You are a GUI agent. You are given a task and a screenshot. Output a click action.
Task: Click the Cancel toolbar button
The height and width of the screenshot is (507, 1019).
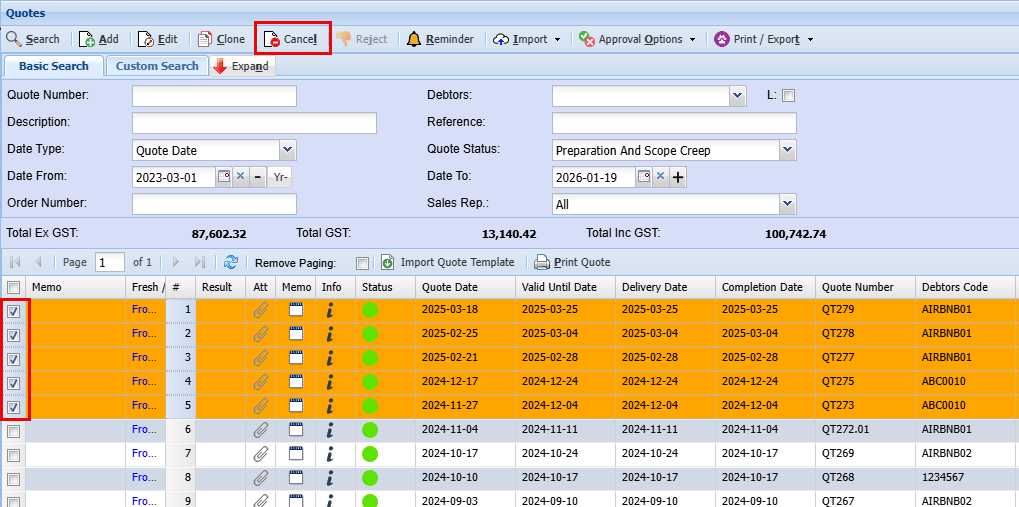click(291, 39)
